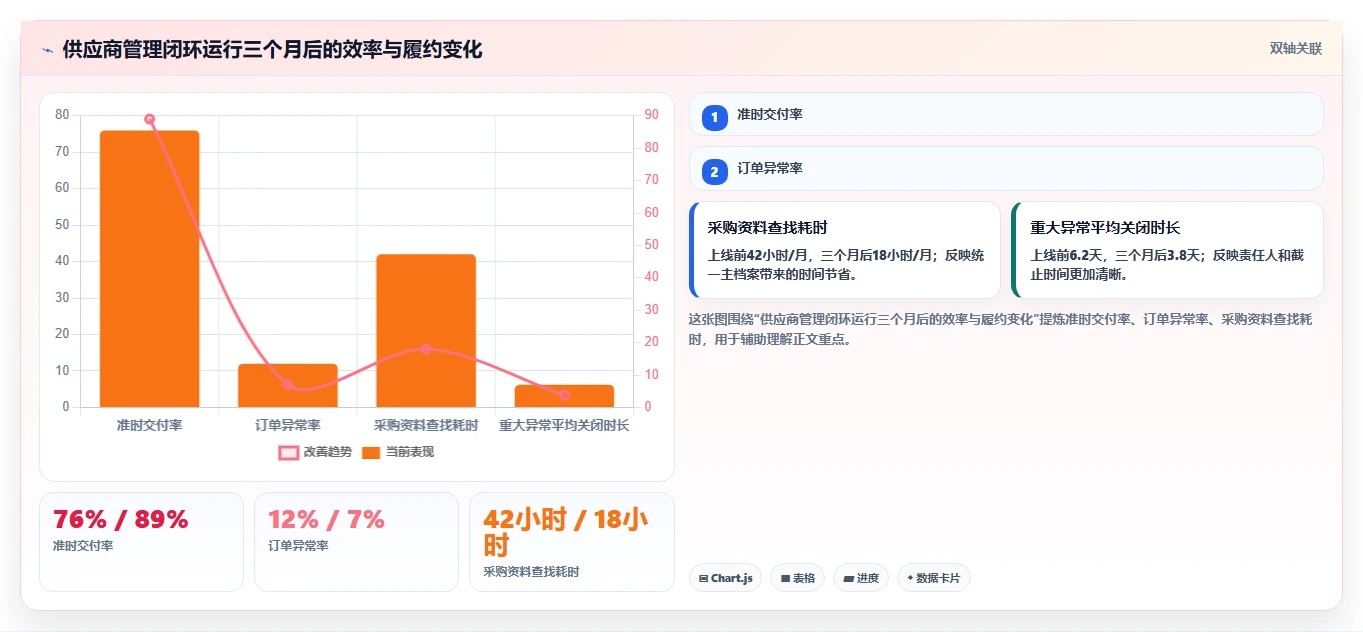Open the 采购资料查找耗时 detail card
The width and height of the screenshot is (1363, 632).
tap(845, 250)
